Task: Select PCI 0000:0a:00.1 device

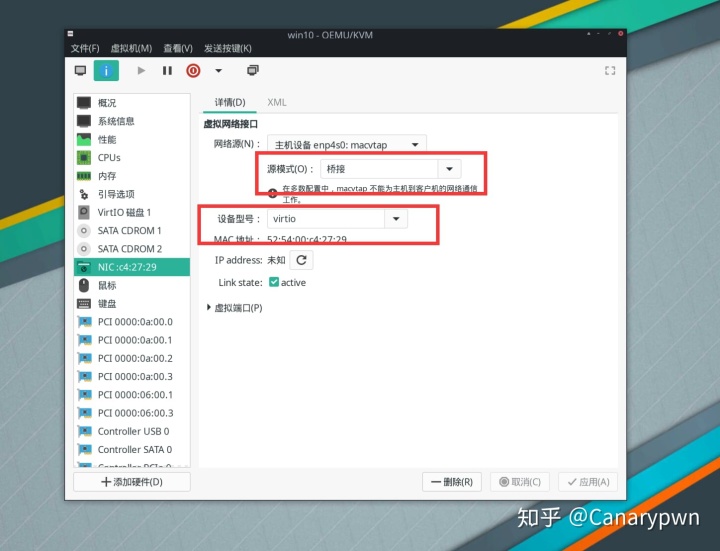Action: (x=132, y=340)
